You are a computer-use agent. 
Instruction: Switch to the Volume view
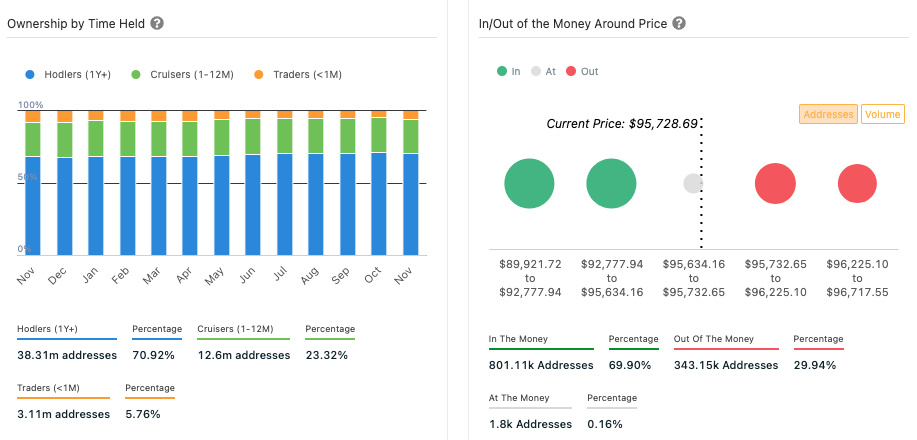[x=882, y=114]
